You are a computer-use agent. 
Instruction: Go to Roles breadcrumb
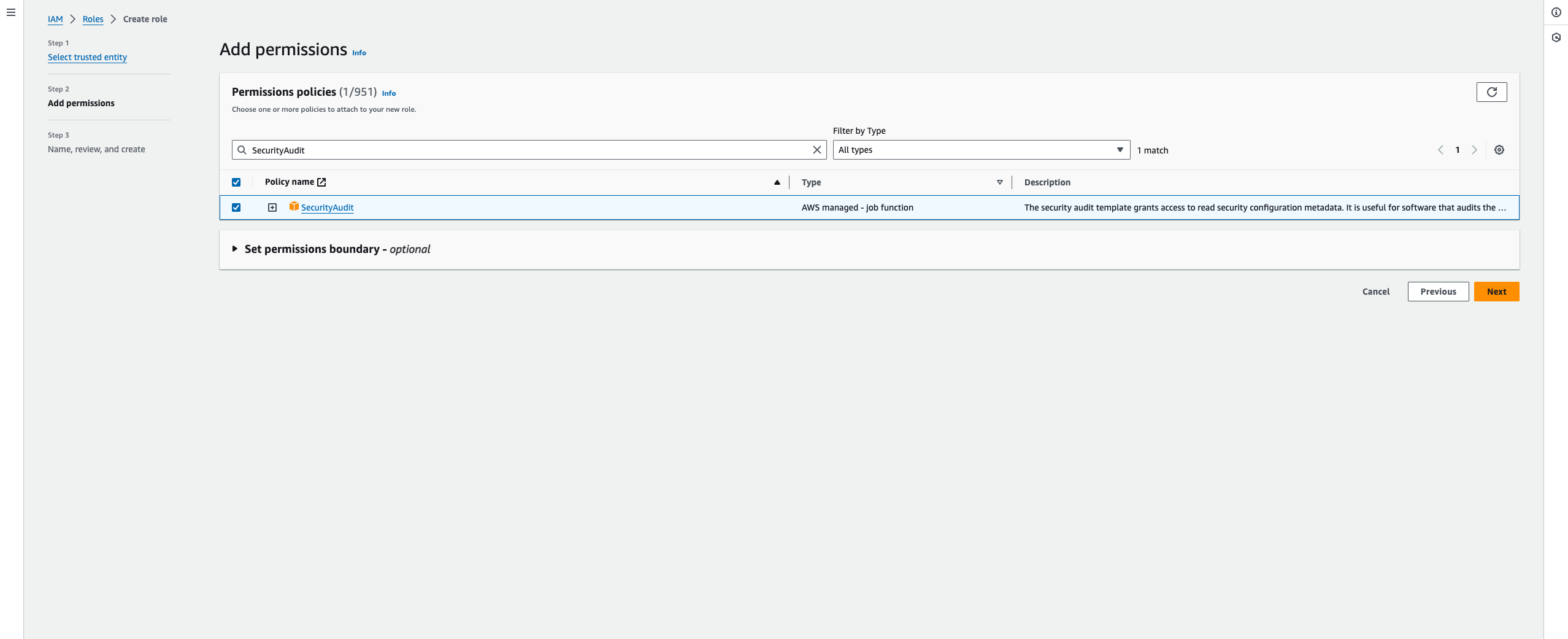[x=93, y=19]
